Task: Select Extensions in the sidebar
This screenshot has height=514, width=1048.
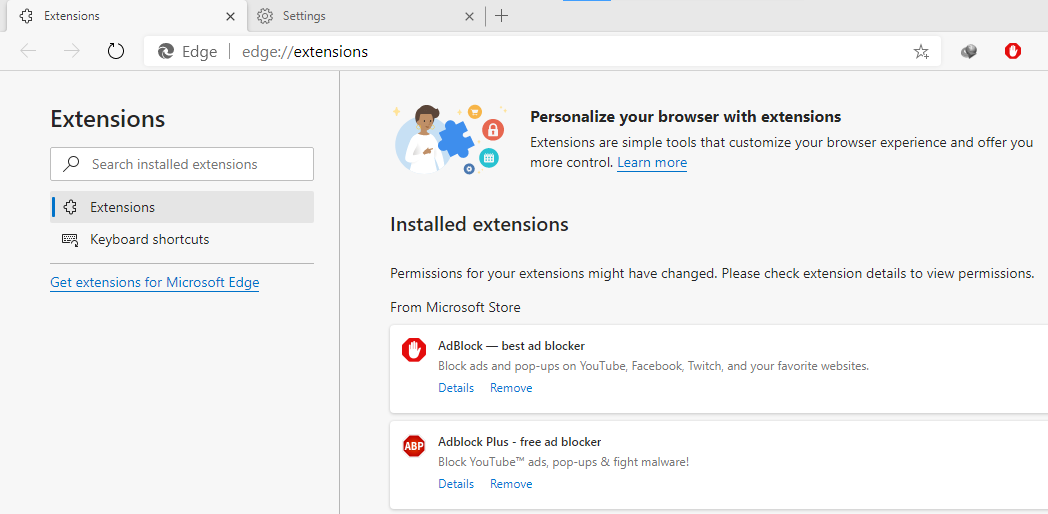Action: pyautogui.click(x=182, y=207)
